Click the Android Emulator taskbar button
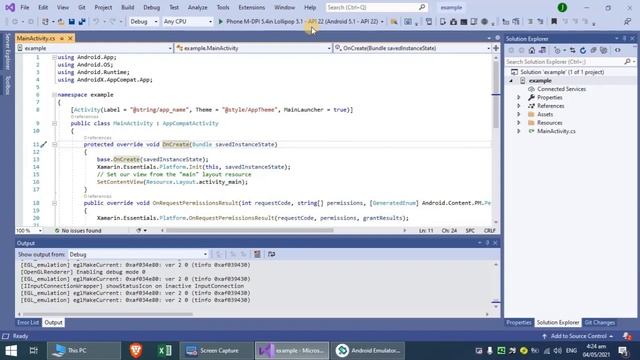This screenshot has height=360, width=640. (x=369, y=351)
